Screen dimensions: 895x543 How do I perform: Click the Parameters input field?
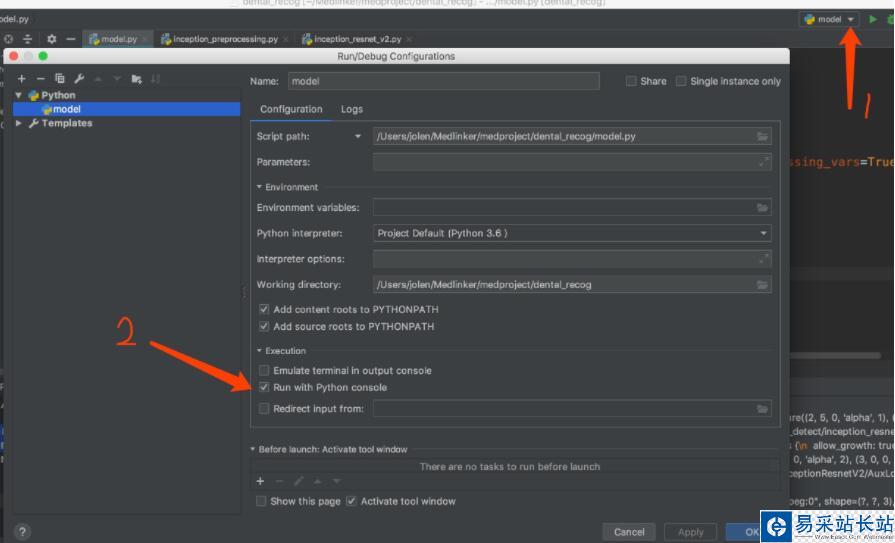572,162
